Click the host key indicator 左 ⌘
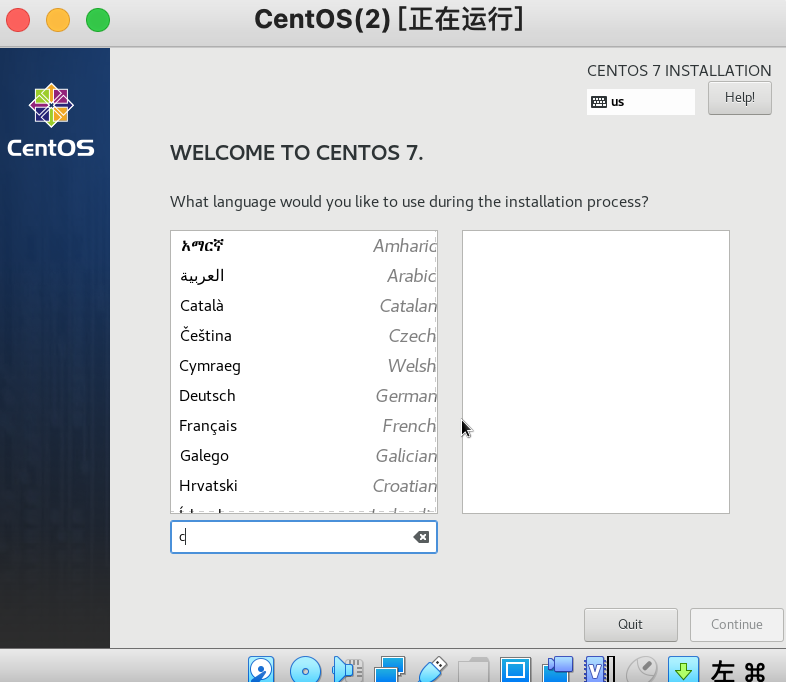 tap(738, 671)
